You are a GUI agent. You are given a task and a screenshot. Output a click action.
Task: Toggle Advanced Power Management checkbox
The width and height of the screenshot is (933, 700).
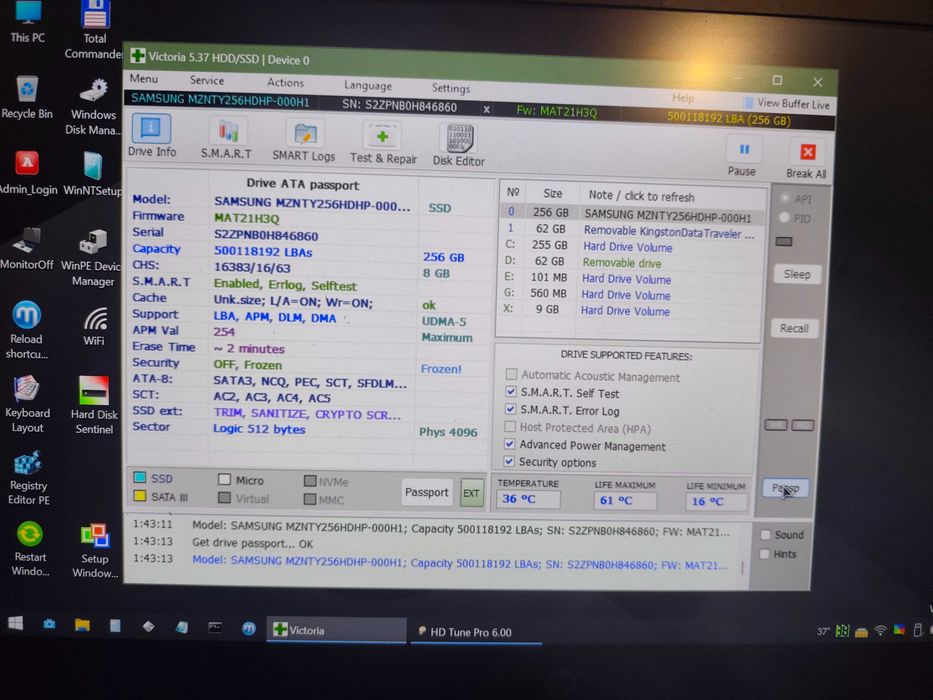click(x=509, y=443)
